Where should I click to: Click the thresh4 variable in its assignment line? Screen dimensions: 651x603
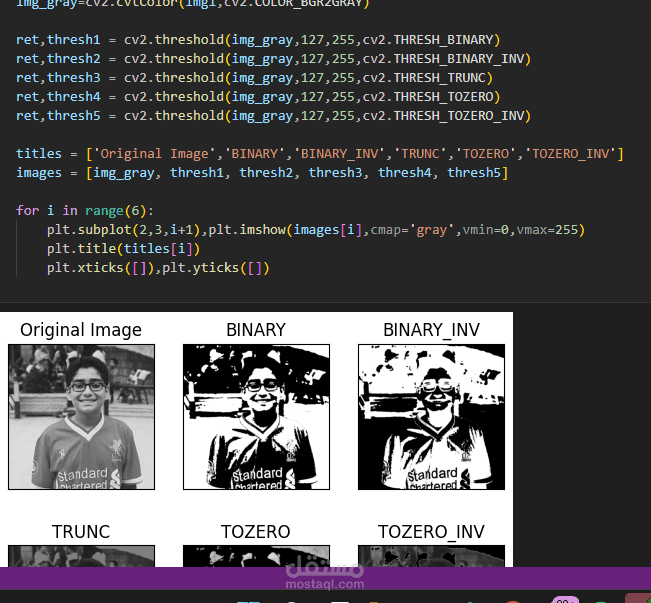(x=73, y=97)
